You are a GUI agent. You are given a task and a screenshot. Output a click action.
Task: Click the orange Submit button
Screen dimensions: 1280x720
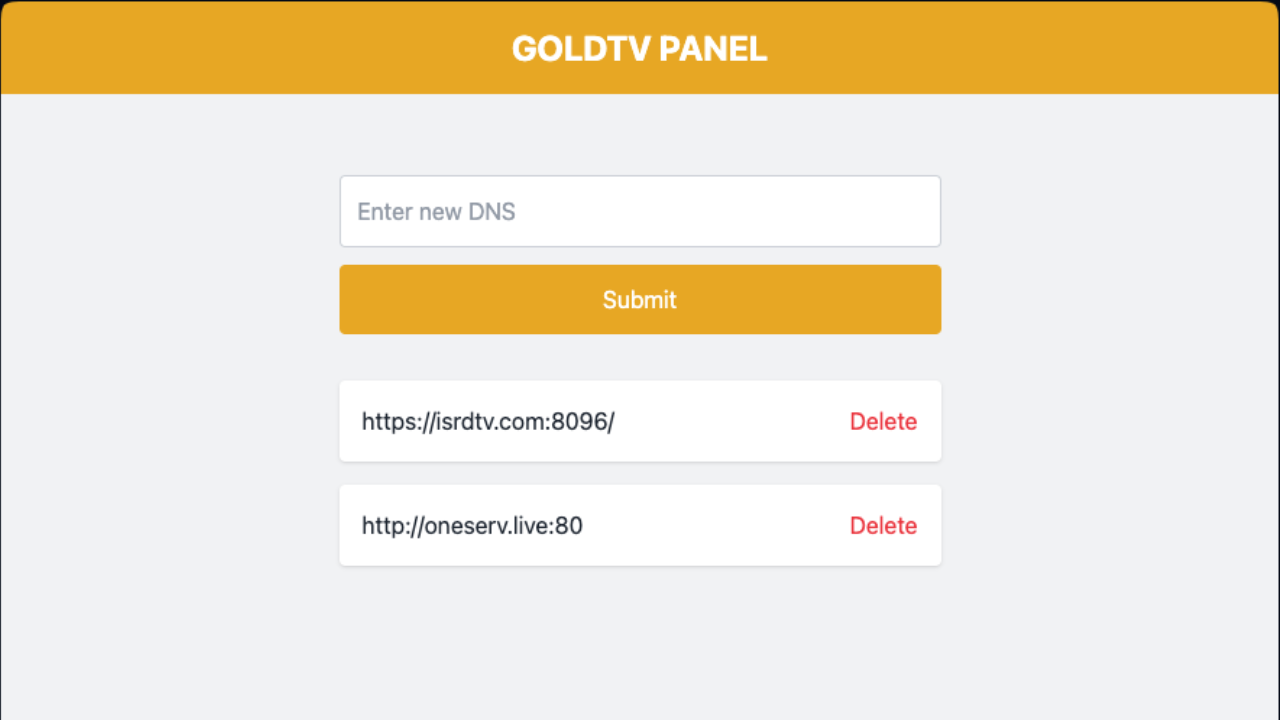(640, 299)
